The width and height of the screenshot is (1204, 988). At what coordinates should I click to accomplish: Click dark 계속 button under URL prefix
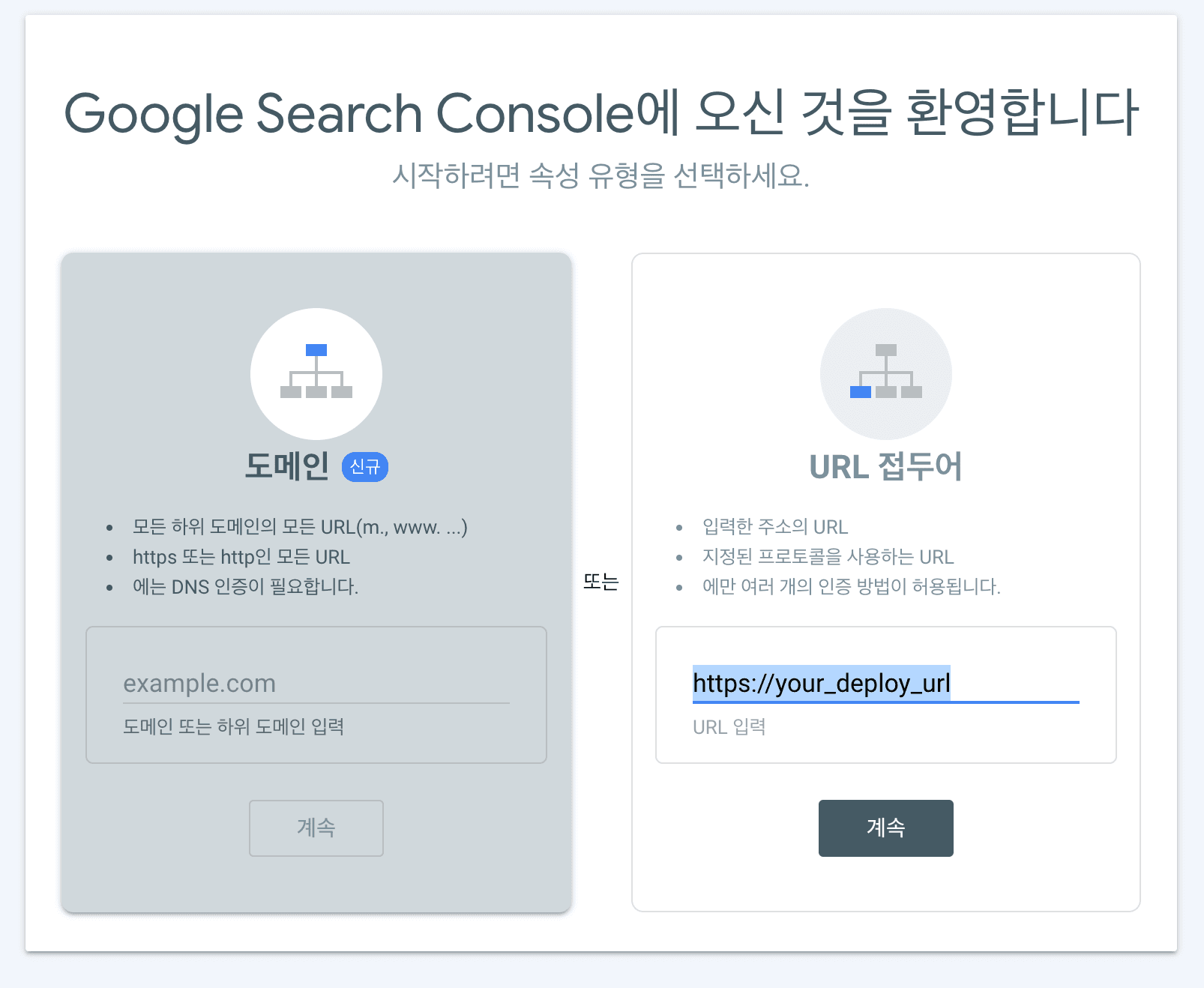(x=886, y=828)
